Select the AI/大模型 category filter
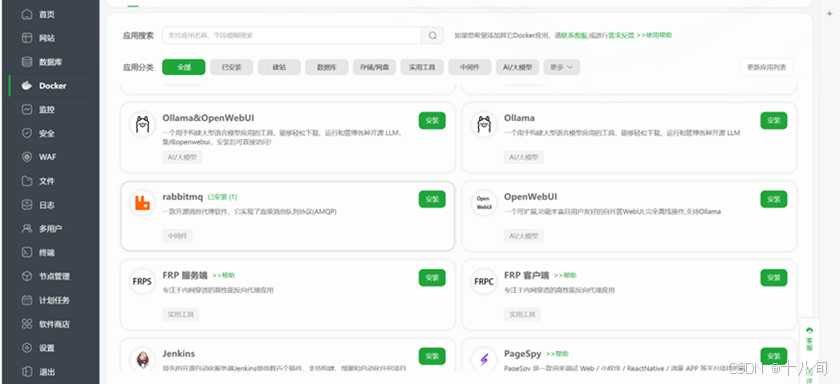Screen dimensions: 840x384 coord(518,67)
